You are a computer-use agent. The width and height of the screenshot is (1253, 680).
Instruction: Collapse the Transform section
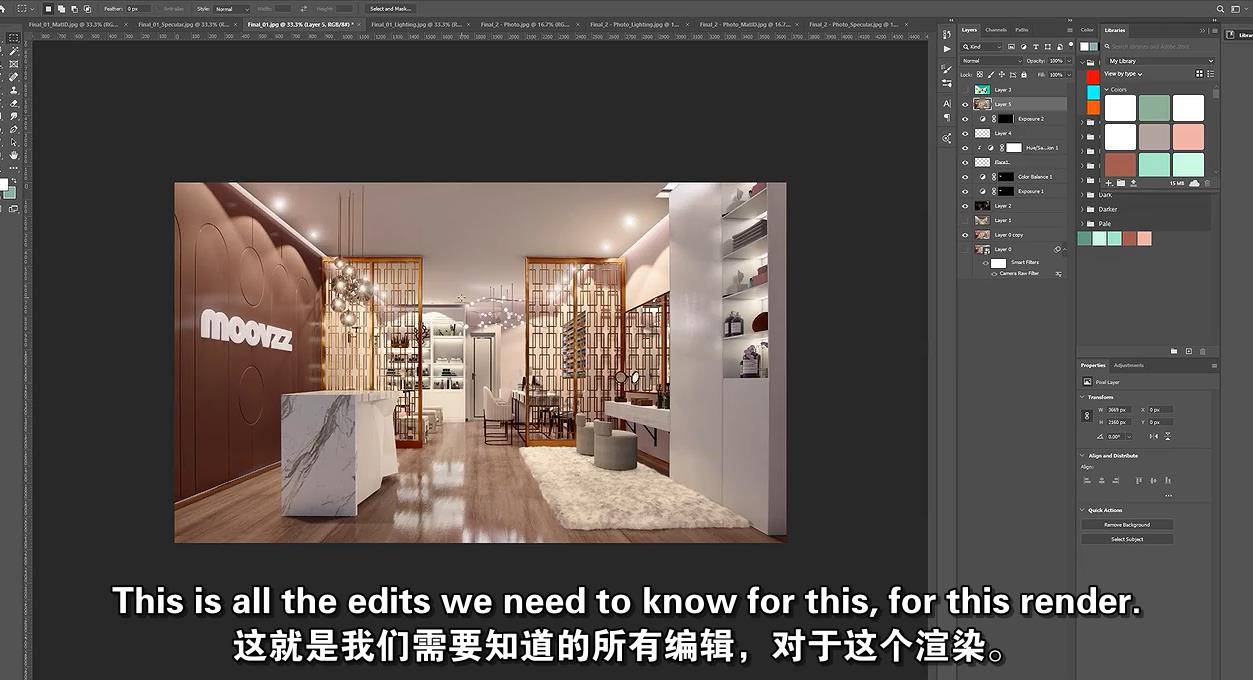1083,397
